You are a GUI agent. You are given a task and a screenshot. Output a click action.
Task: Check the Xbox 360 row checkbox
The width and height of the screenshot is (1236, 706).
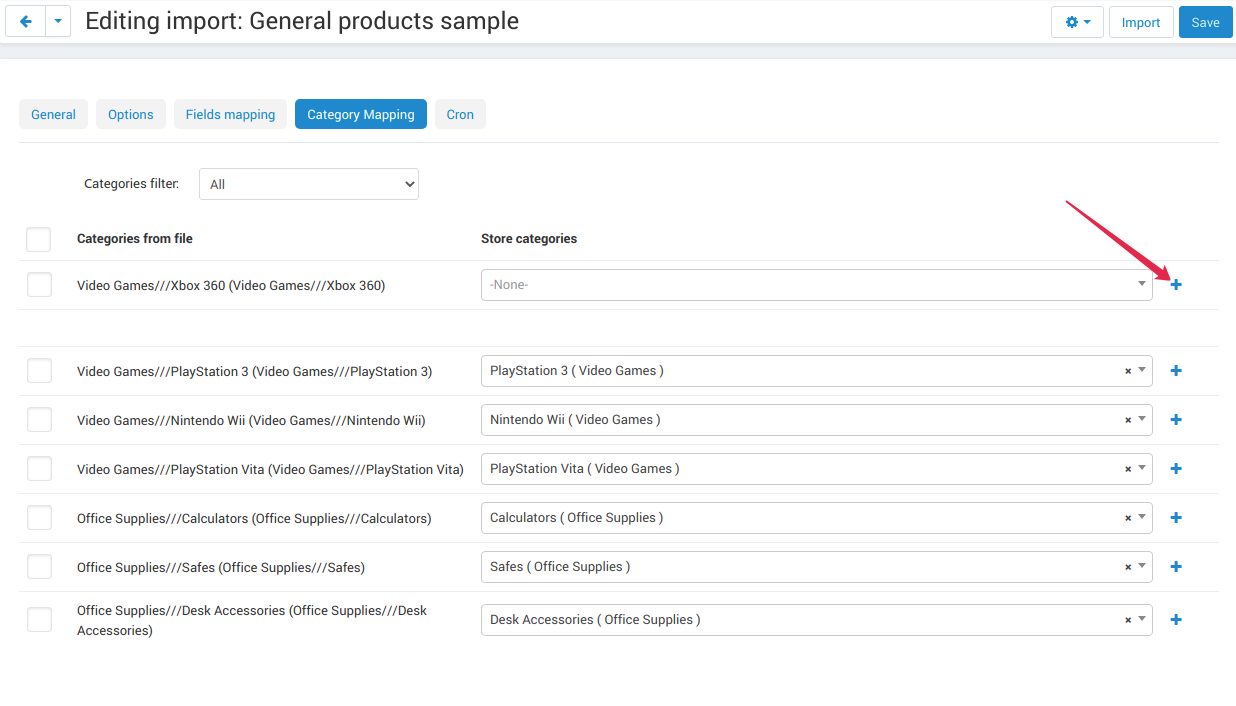[x=39, y=285]
